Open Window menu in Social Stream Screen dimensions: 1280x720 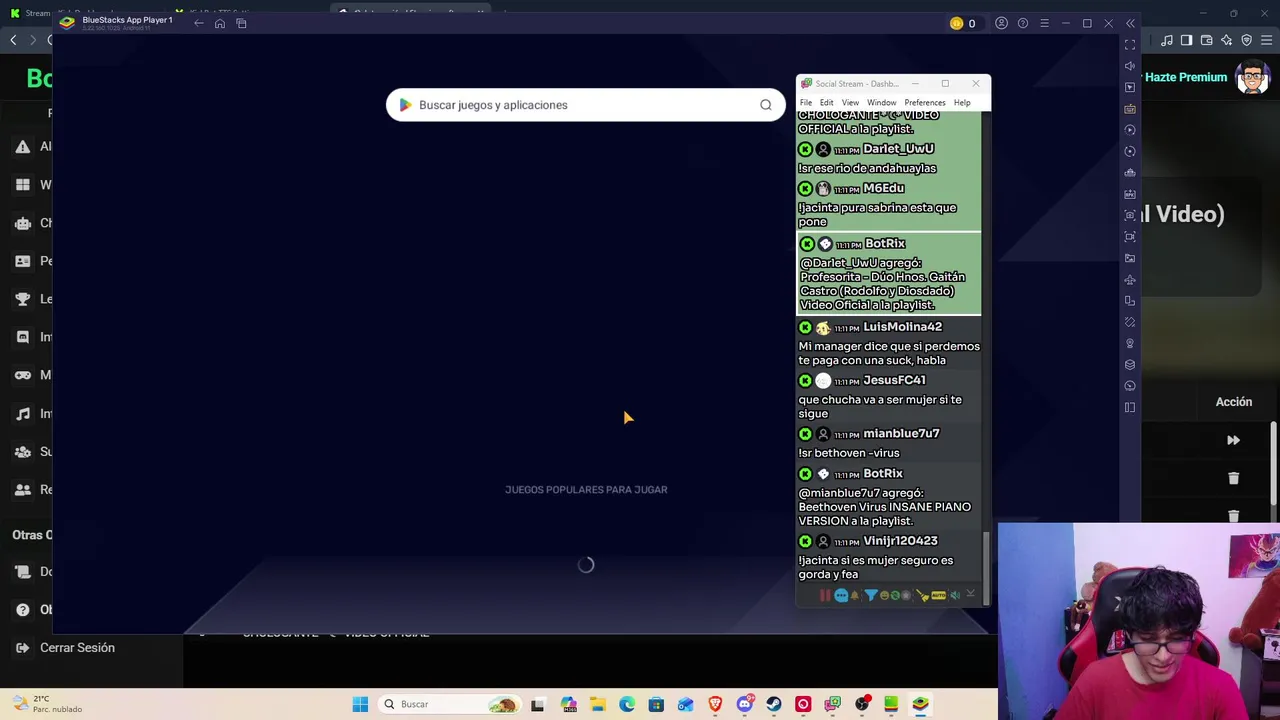881,103
